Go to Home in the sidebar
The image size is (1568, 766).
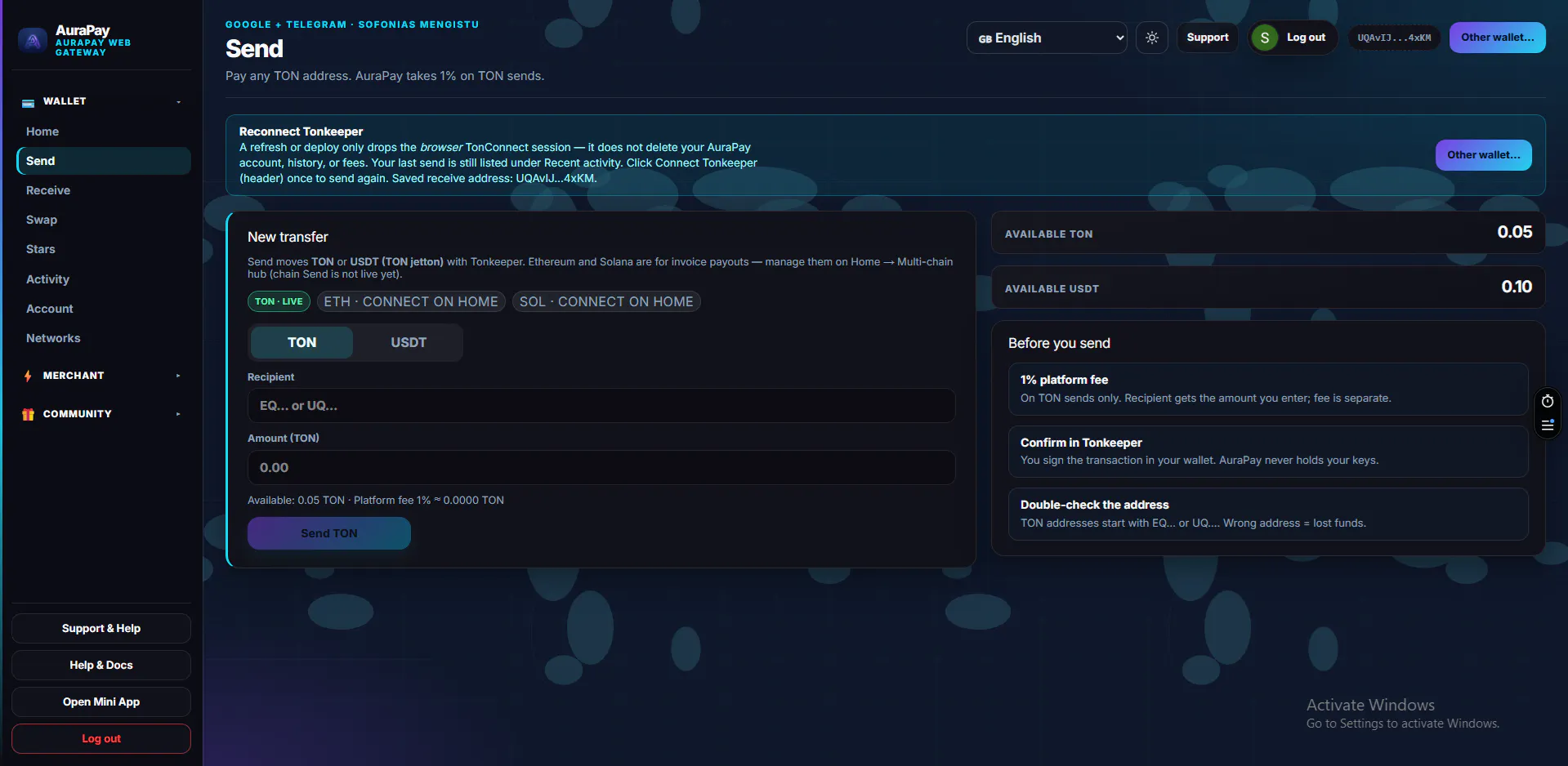pyautogui.click(x=104, y=131)
